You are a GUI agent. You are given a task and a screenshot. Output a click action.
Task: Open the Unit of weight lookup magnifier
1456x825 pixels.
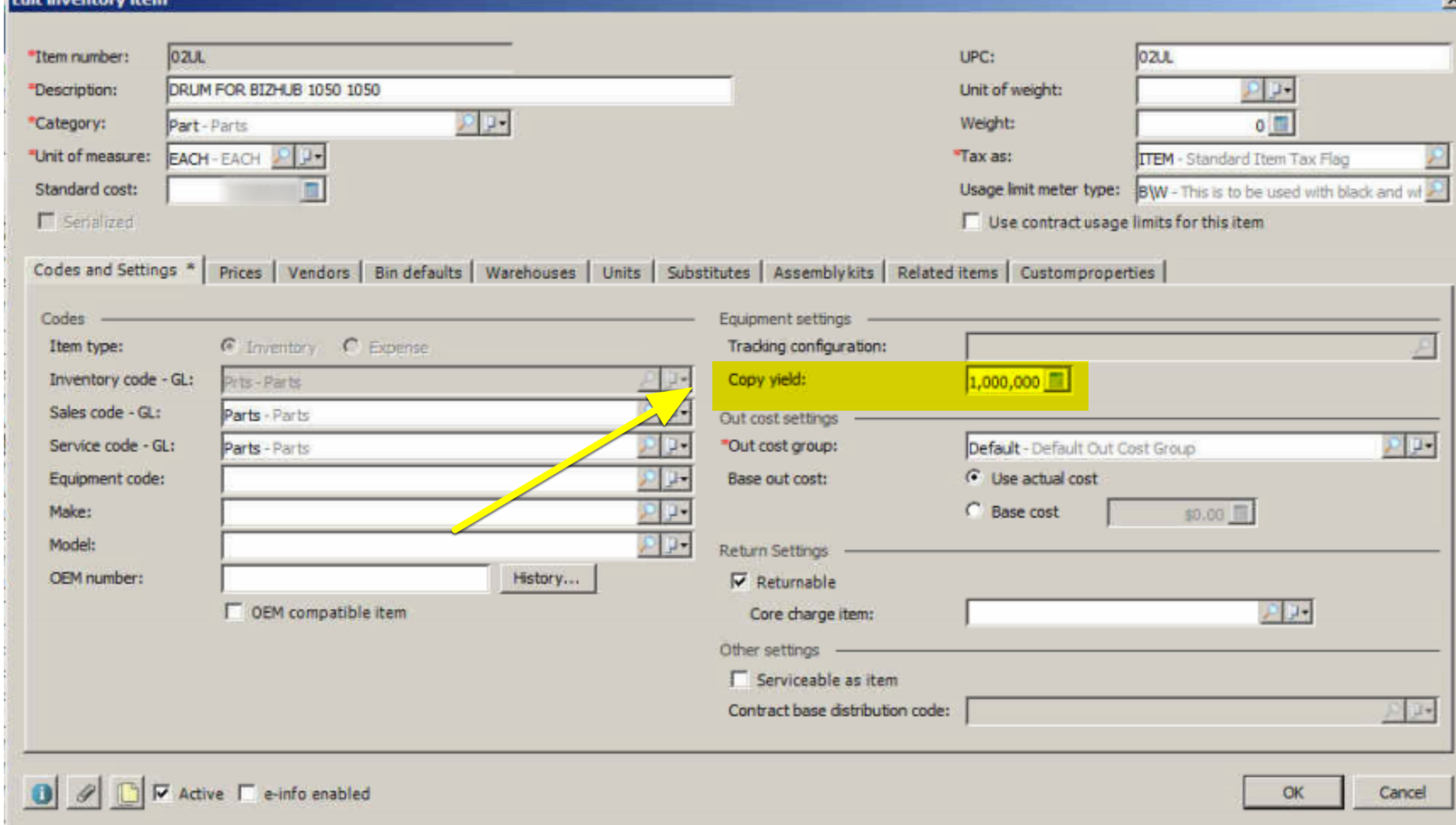(1252, 90)
